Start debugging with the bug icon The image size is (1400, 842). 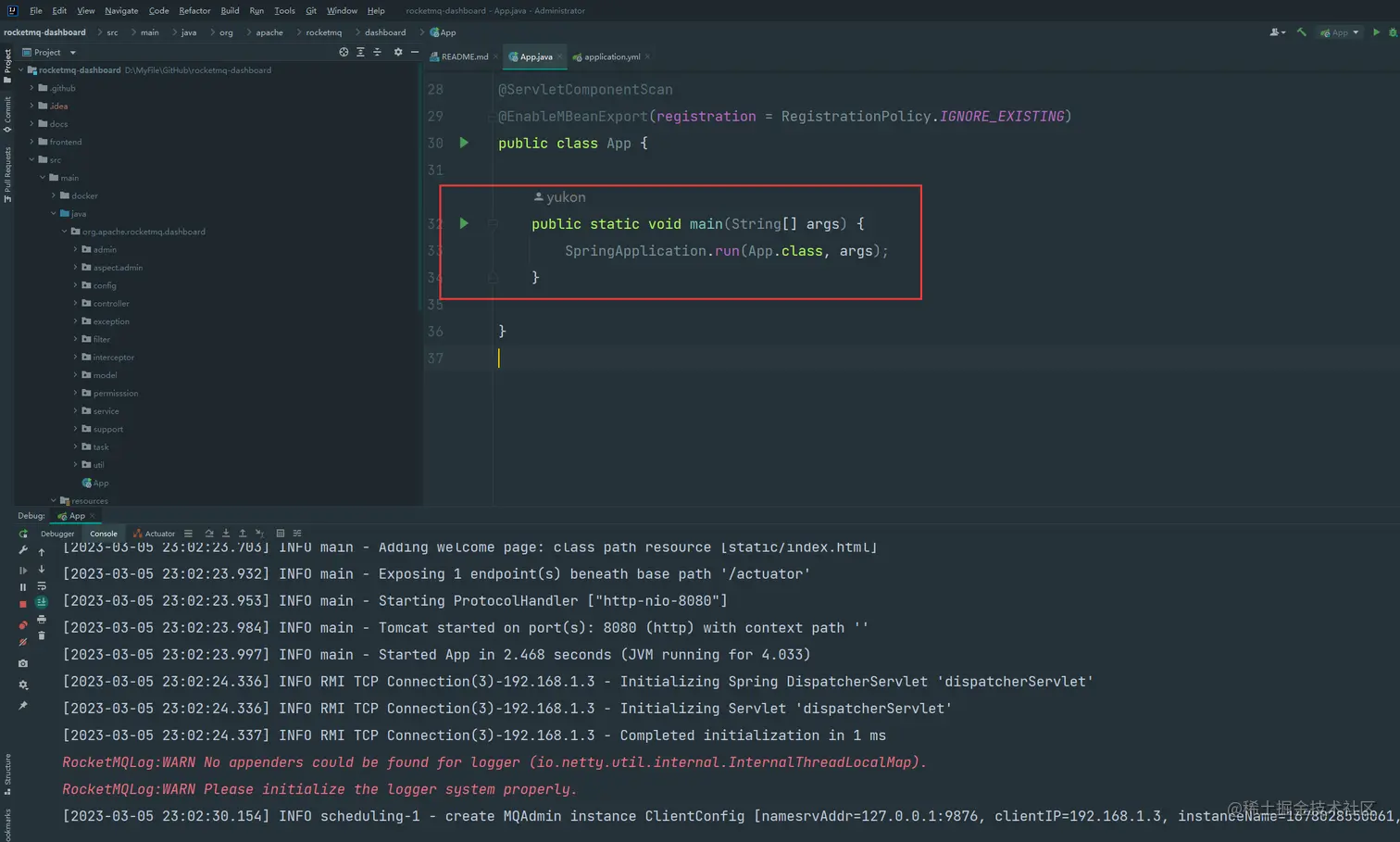(x=1393, y=32)
